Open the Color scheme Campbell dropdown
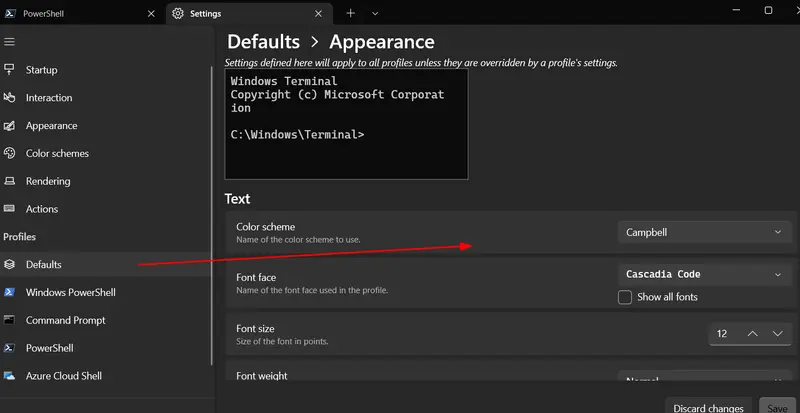Viewport: 800px width, 413px height. [705, 232]
